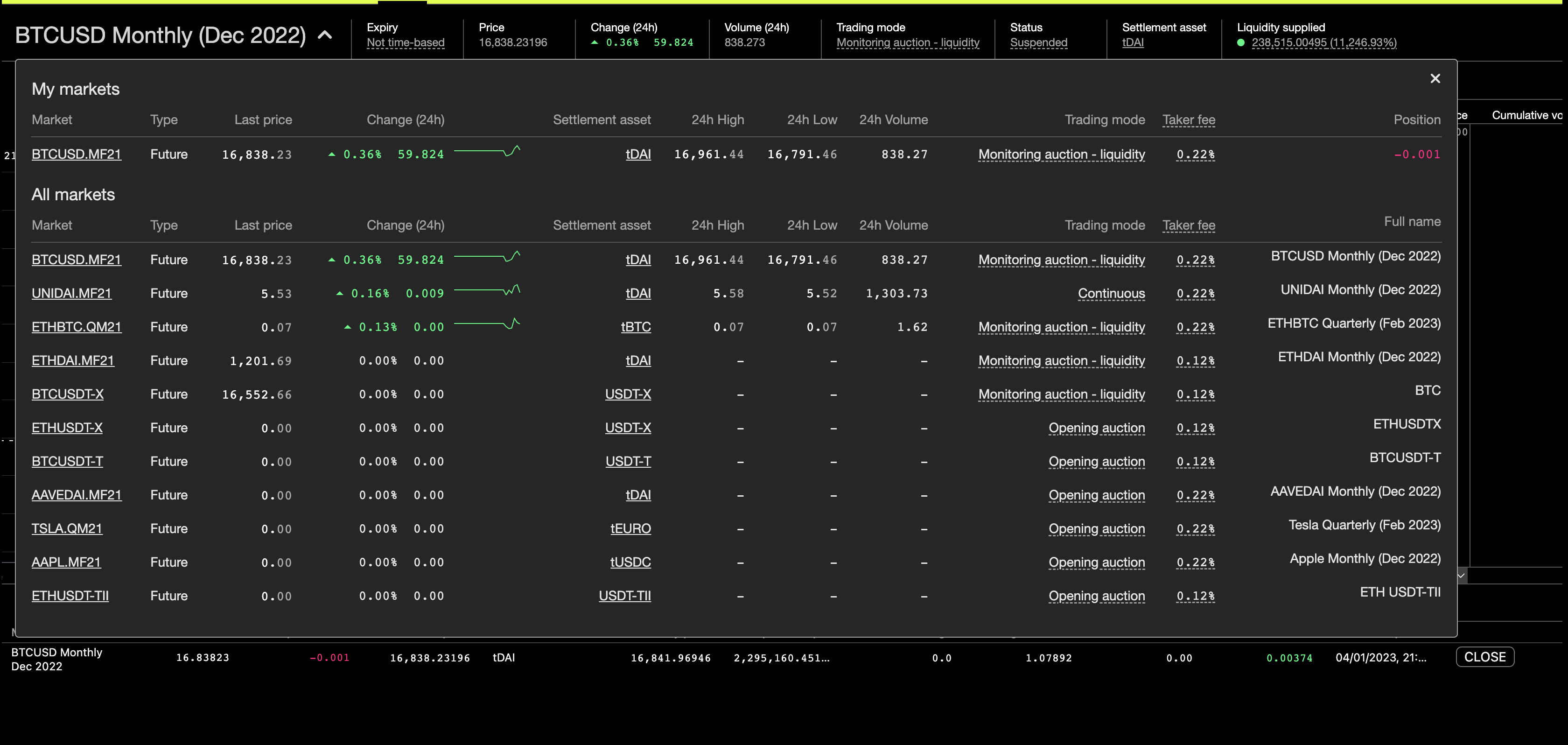Click green up-arrow on UNIDAI.MF21 change
The width and height of the screenshot is (1568, 745).
tap(340, 293)
